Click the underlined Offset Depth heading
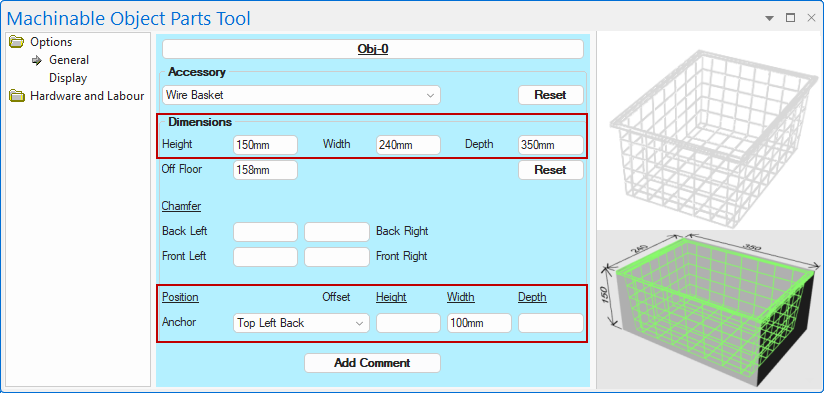Viewport: 824px width, 393px height. pos(532,297)
